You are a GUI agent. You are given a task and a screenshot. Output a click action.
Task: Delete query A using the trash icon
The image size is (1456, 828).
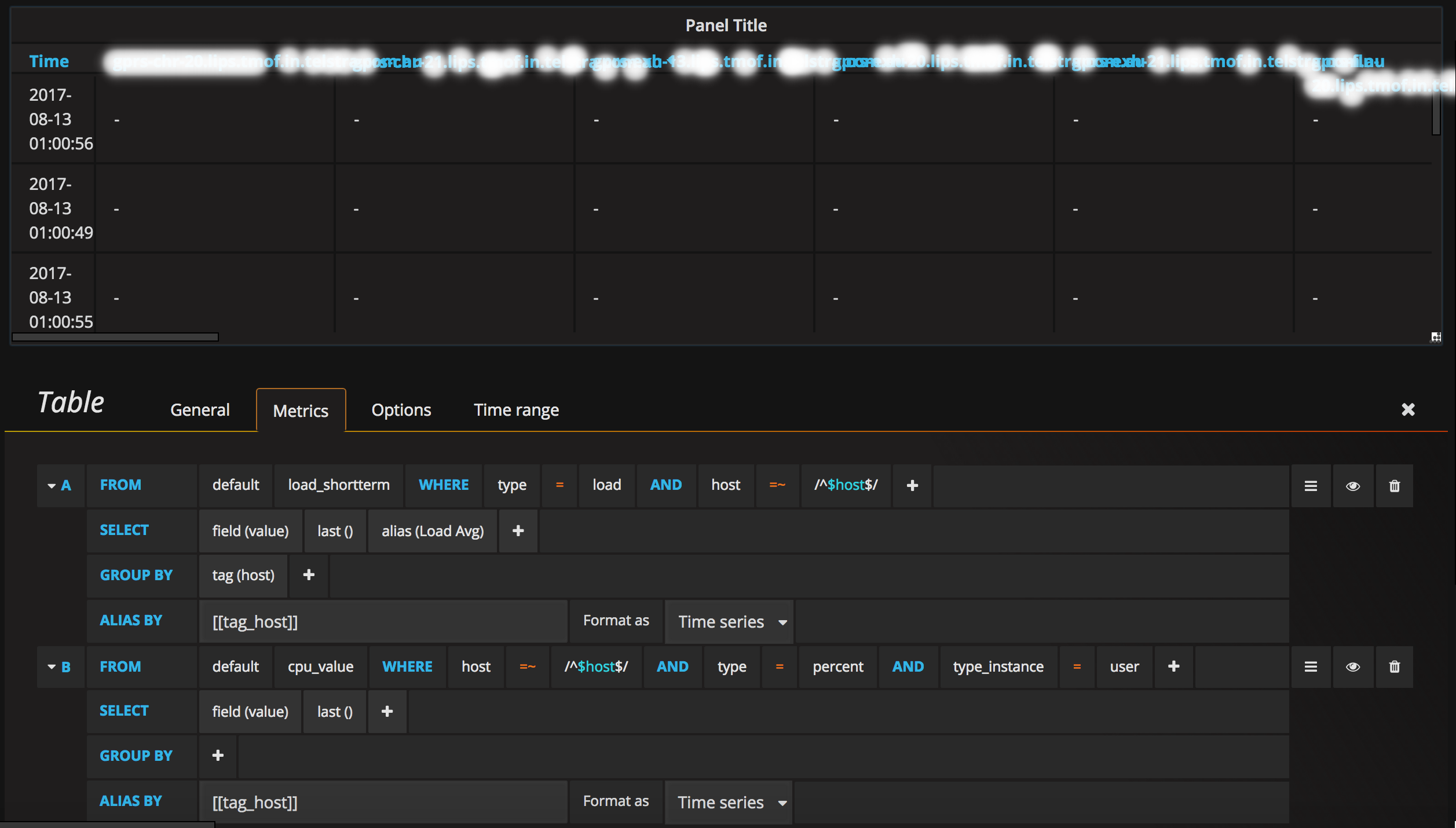1394,485
